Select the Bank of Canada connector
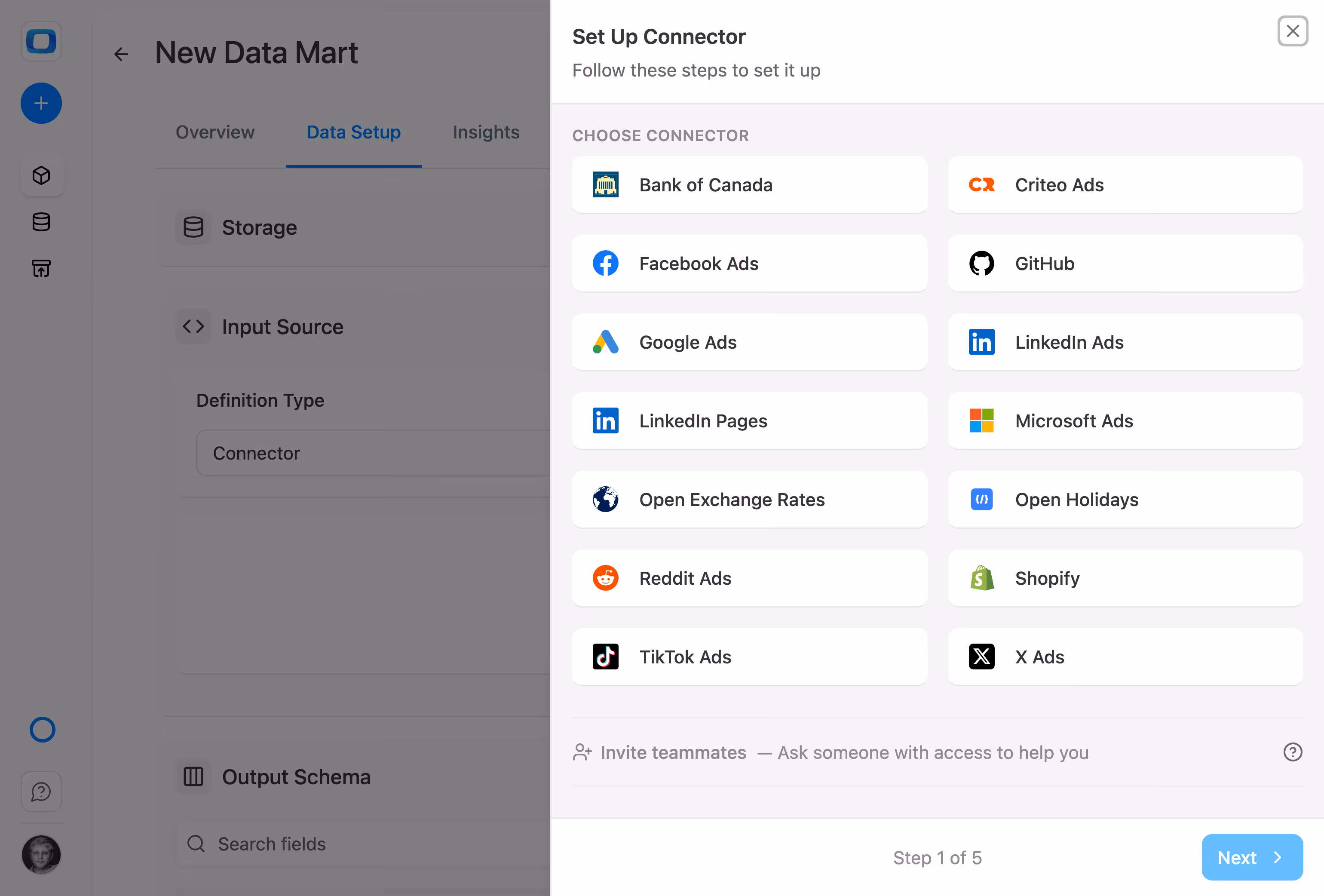This screenshot has width=1324, height=896. pyautogui.click(x=750, y=185)
